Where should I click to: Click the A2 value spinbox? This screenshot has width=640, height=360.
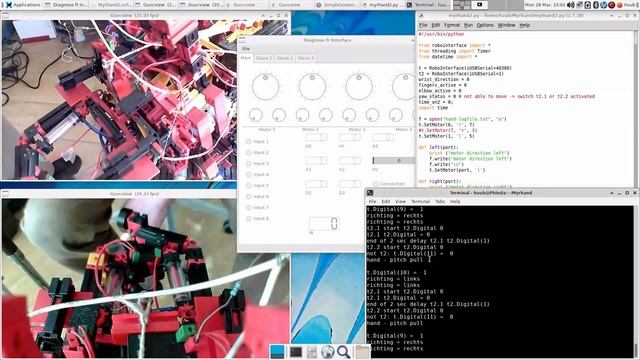(x=350, y=161)
